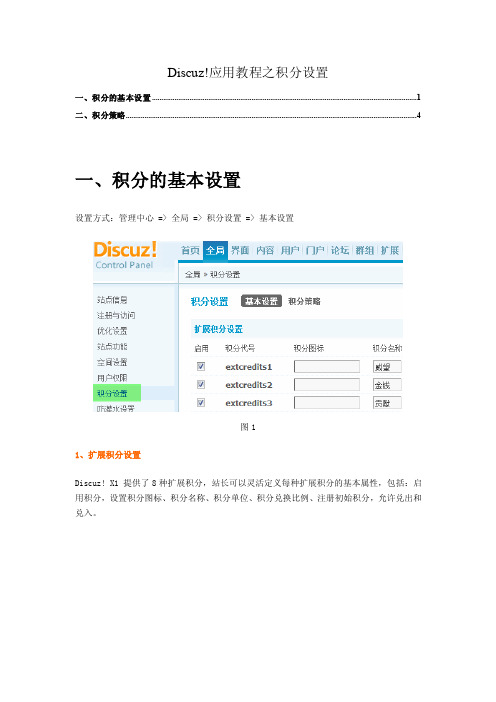The height and width of the screenshot is (702, 496).
Task: Click the Discuz! Control Panel logo
Action: pos(125,255)
